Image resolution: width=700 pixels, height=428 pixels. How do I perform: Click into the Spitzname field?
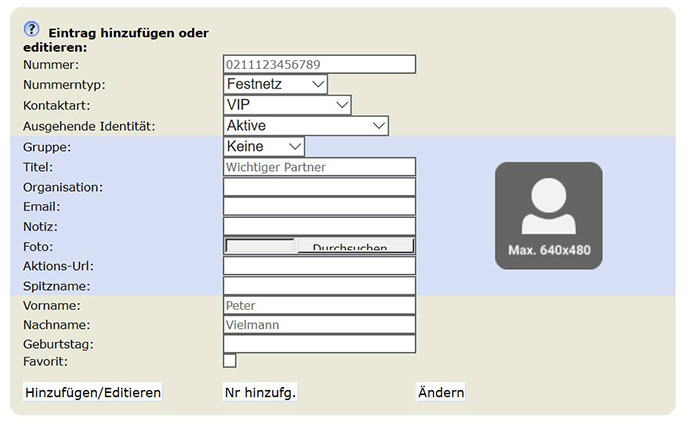319,286
